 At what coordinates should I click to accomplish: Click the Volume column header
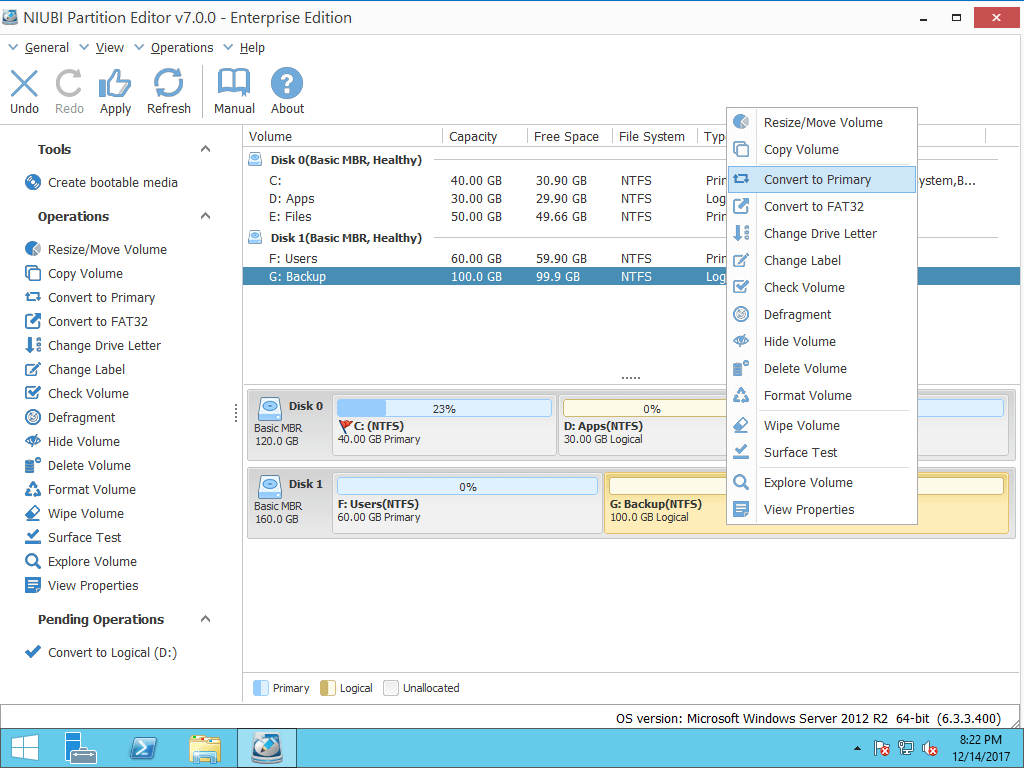343,136
